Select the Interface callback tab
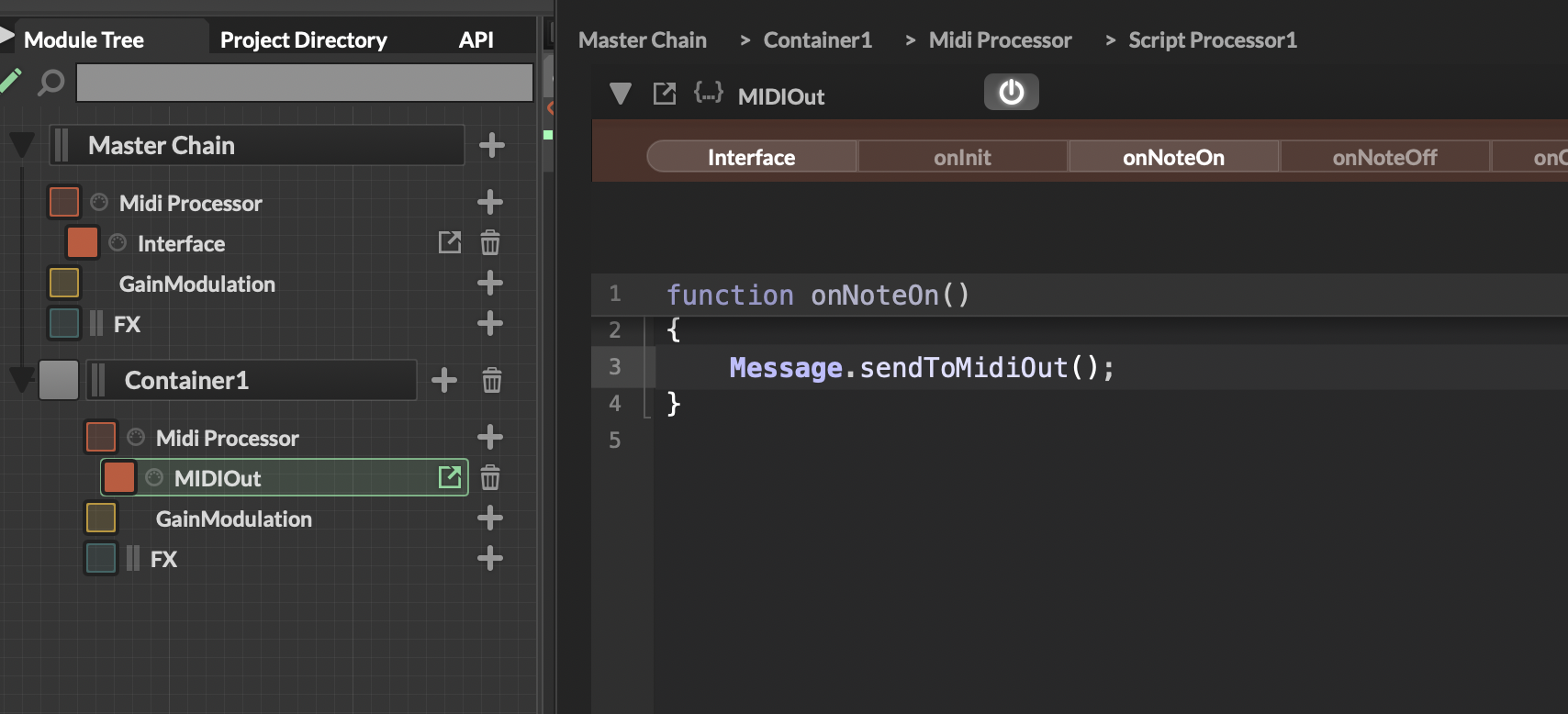 (752, 157)
